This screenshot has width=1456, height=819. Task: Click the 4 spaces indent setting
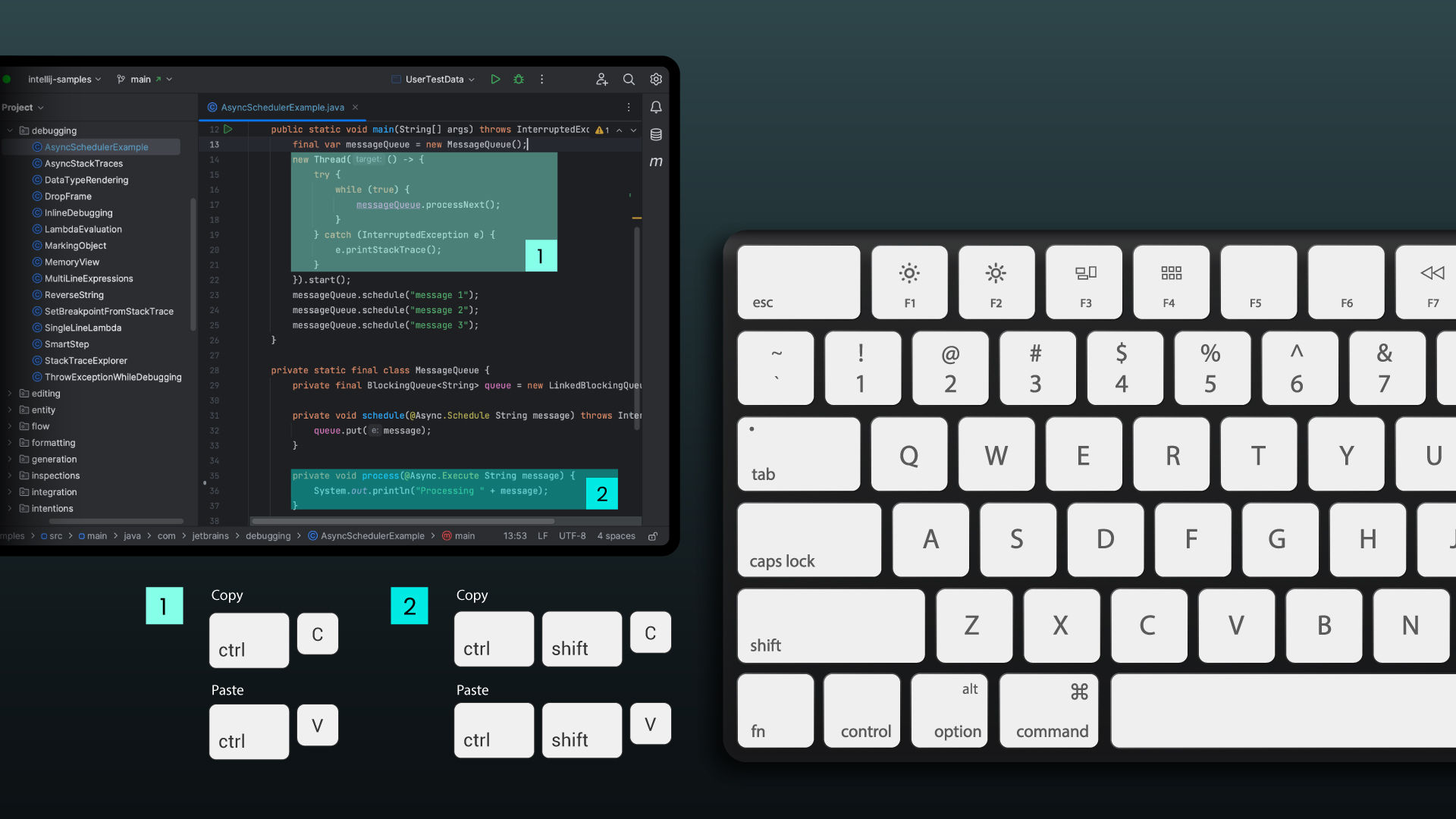(x=616, y=536)
